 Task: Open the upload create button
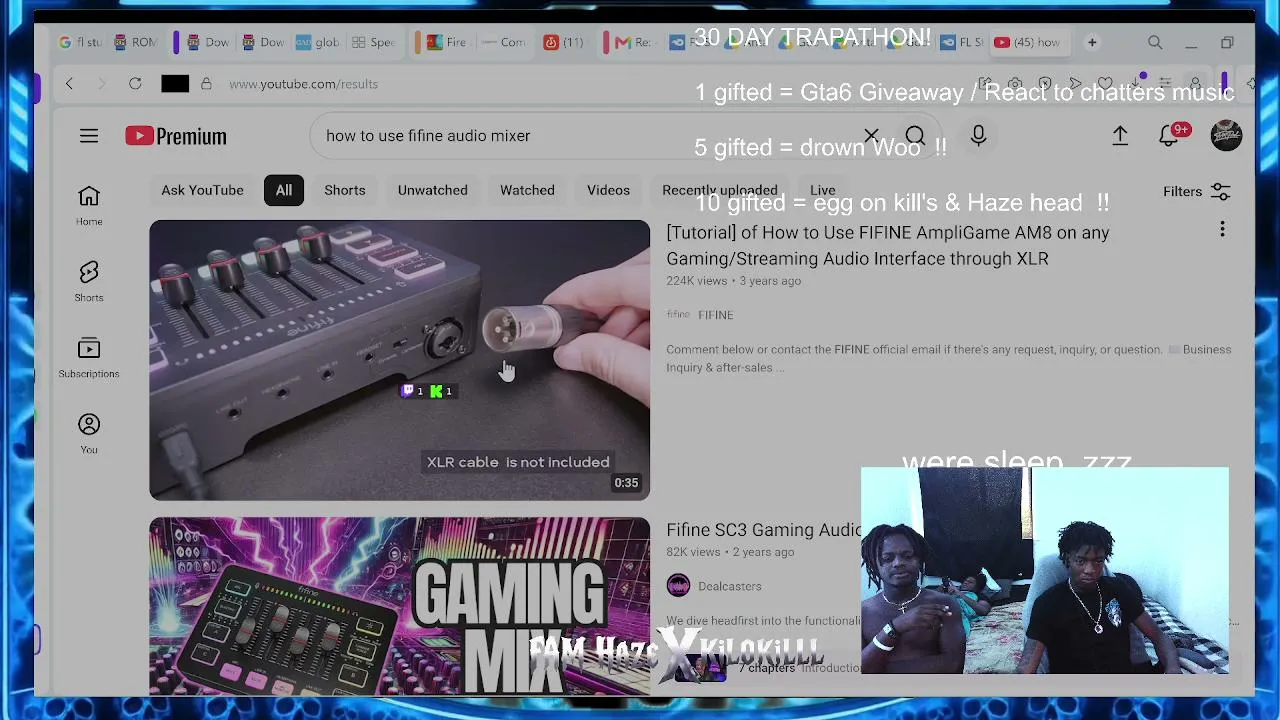click(x=1120, y=136)
